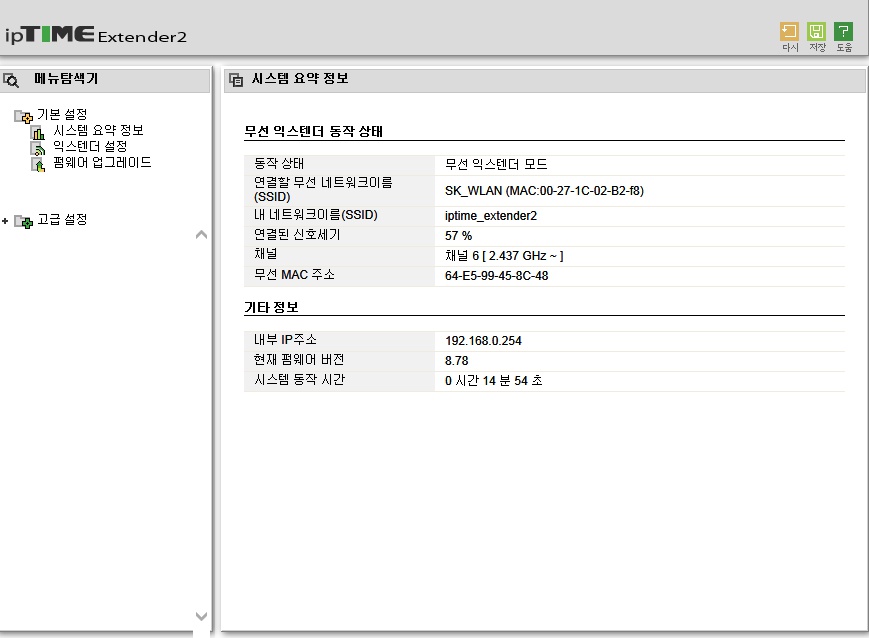Click the uptime value 0 시간 14 분 54 초
The image size is (869, 638).
tap(493, 381)
